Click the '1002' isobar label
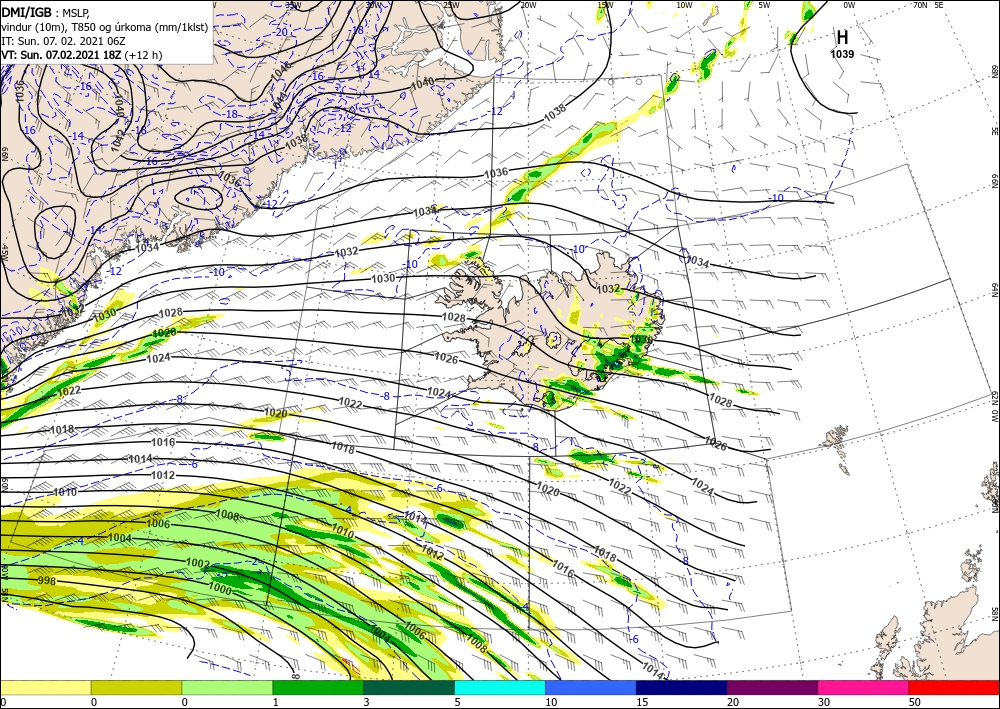The image size is (1000, 709). 198,563
